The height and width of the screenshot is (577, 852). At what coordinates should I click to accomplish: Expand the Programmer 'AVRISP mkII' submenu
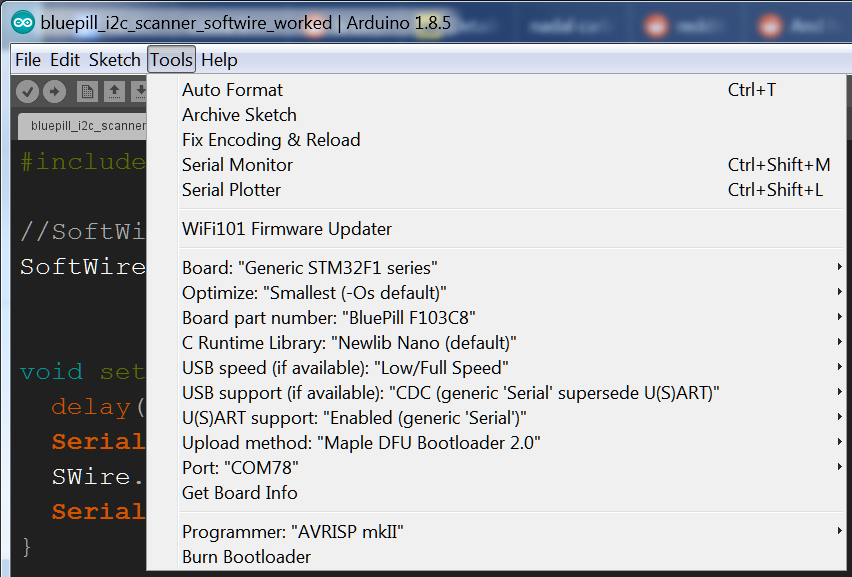(x=841, y=531)
